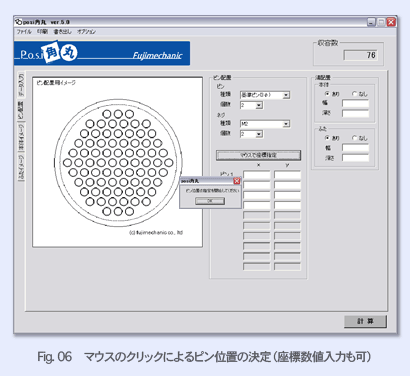Switch to the データ入力 vertical tab

click(21, 85)
